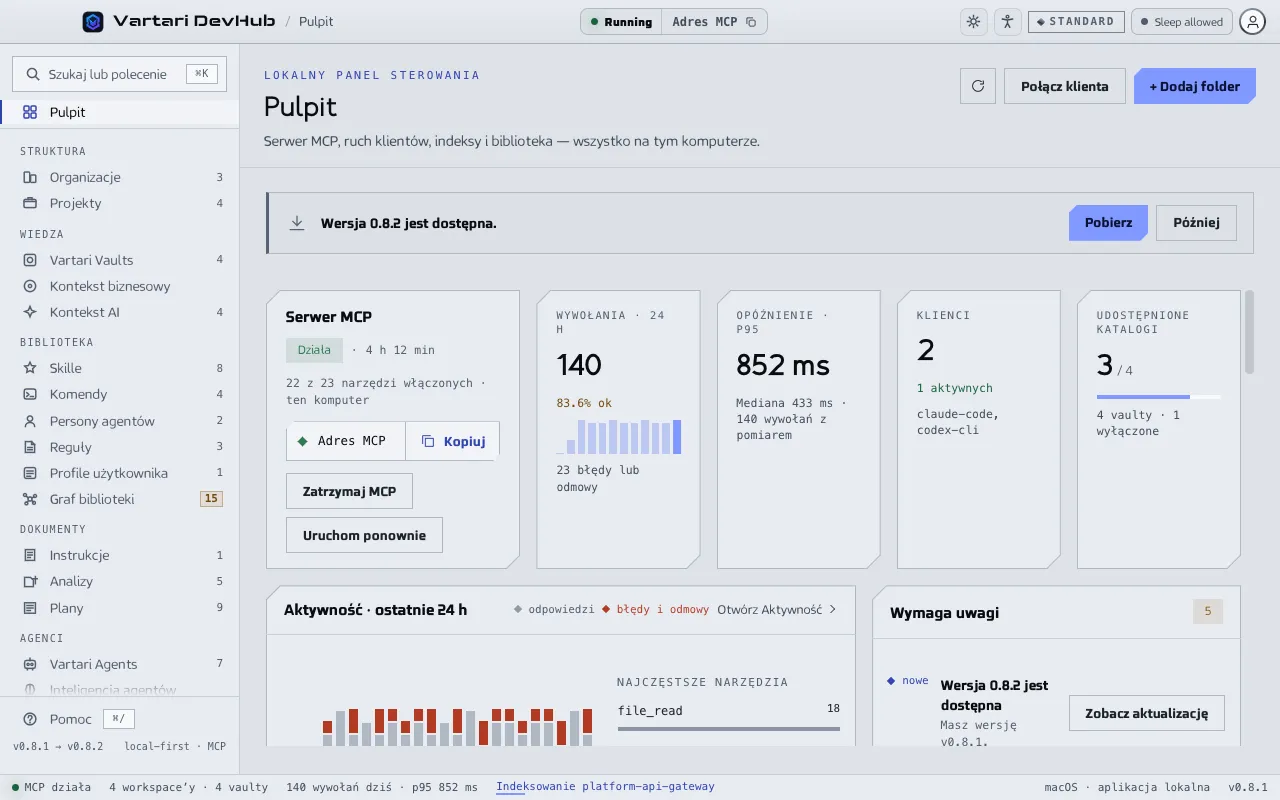Image resolution: width=1280 pixels, height=800 pixels.
Task: Copy MCP address via top bar icon
Action: pos(751,22)
